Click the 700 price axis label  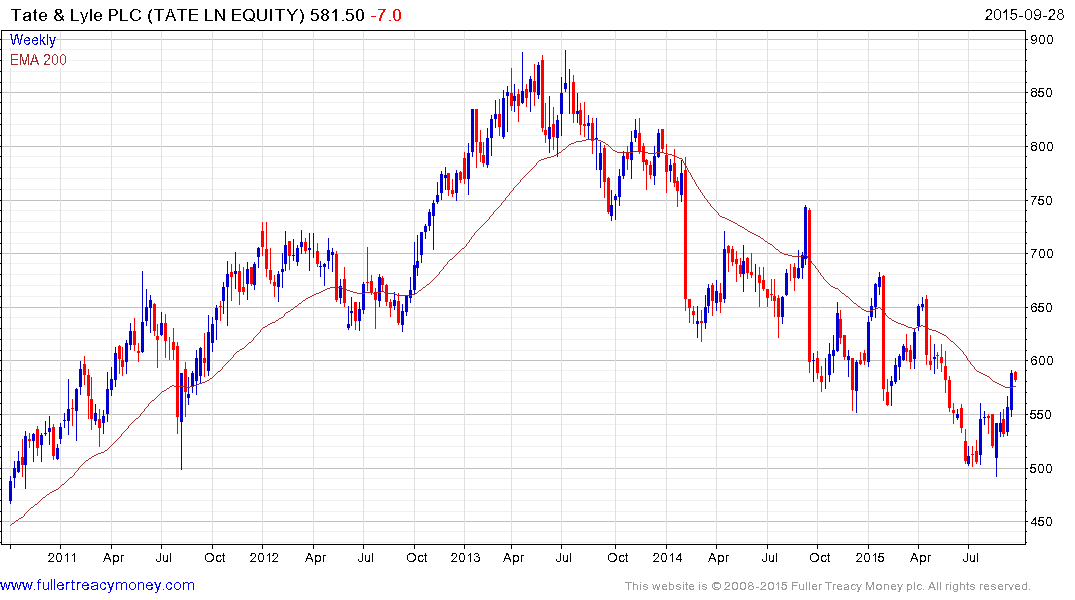coord(1042,254)
